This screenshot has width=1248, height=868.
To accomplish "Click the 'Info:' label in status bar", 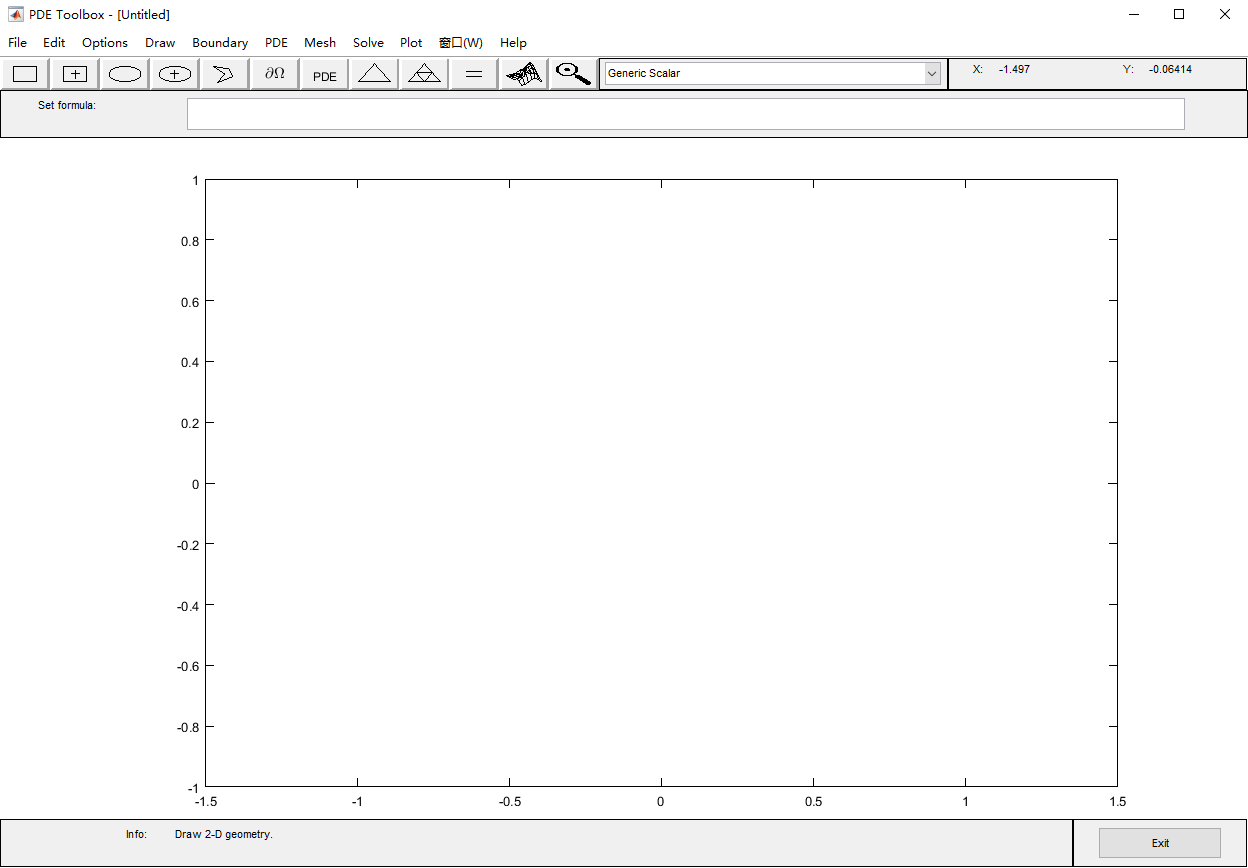I will (136, 834).
